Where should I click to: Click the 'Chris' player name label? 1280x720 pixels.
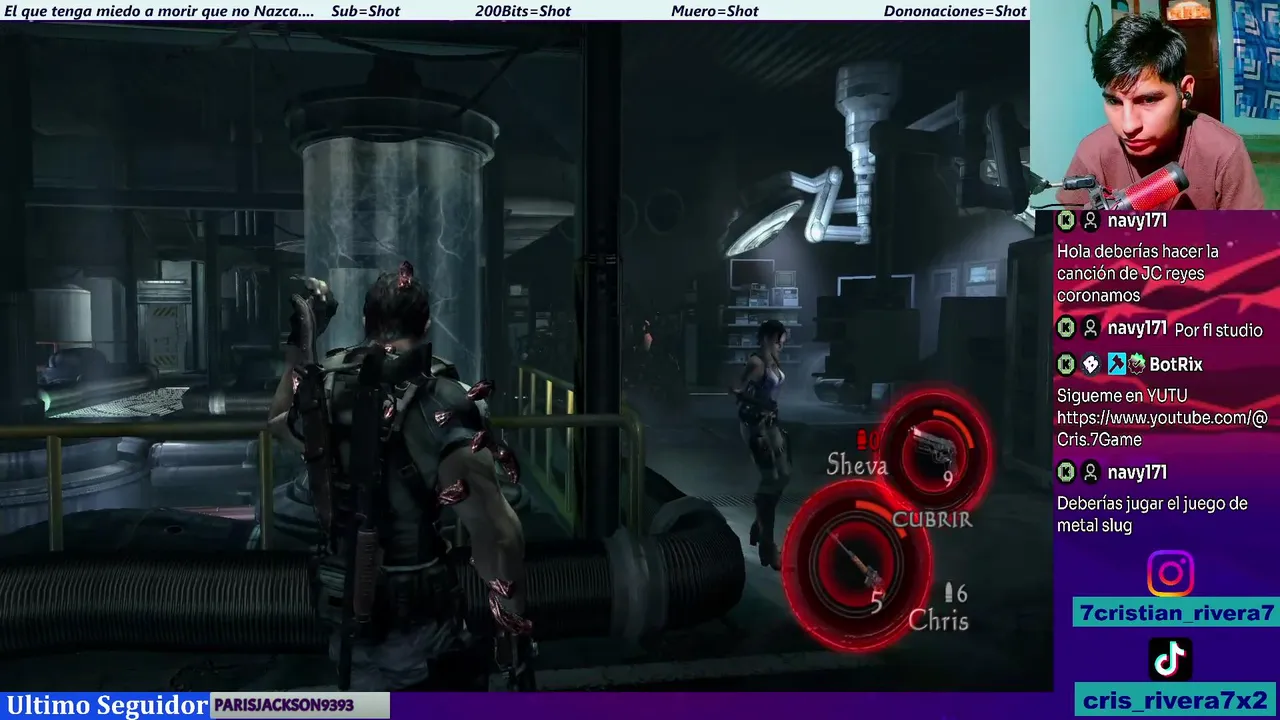[938, 621]
